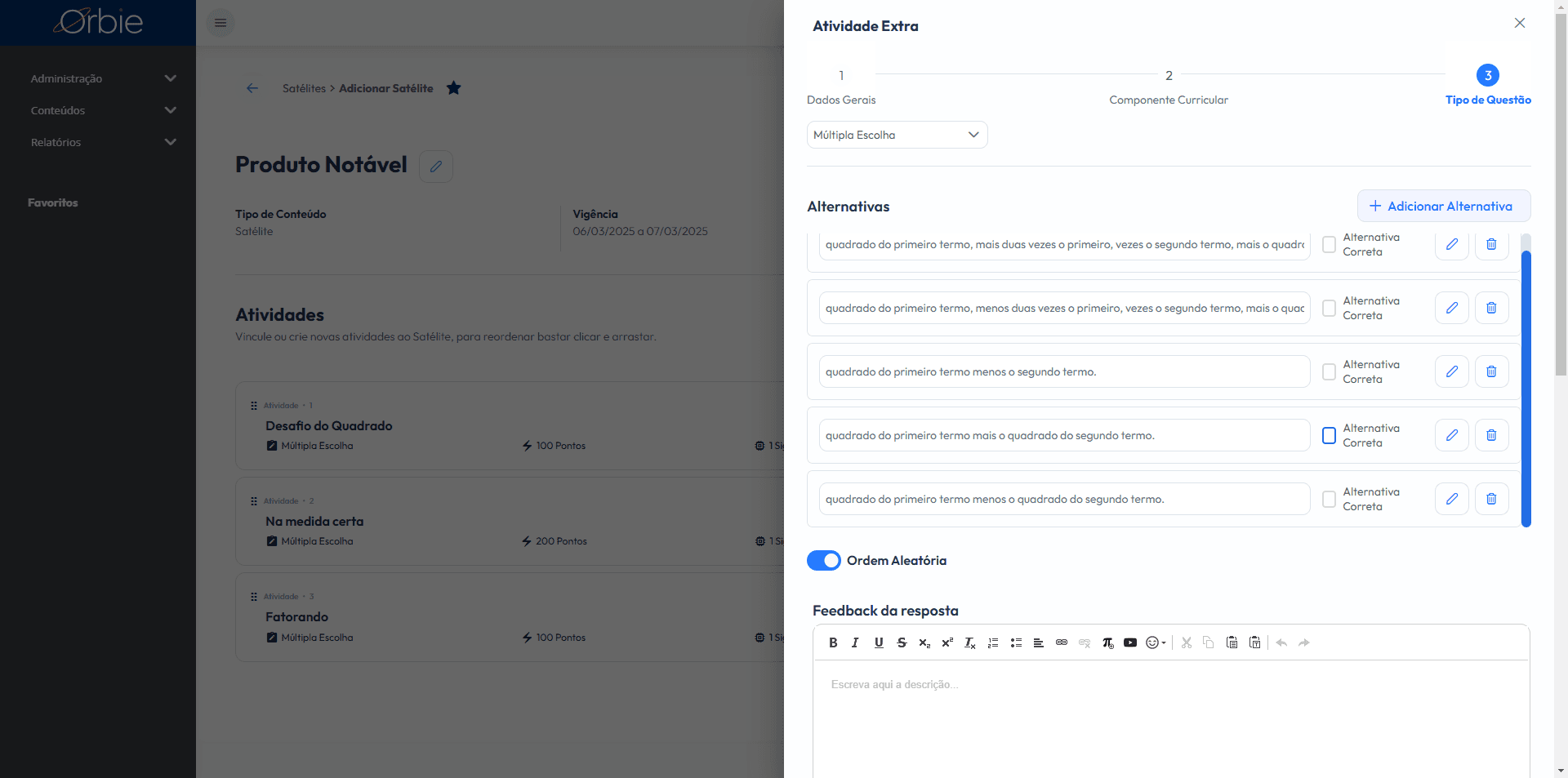The height and width of the screenshot is (778, 1568).
Task: Open the emoji picker in feedback toolbar
Action: (x=1156, y=642)
